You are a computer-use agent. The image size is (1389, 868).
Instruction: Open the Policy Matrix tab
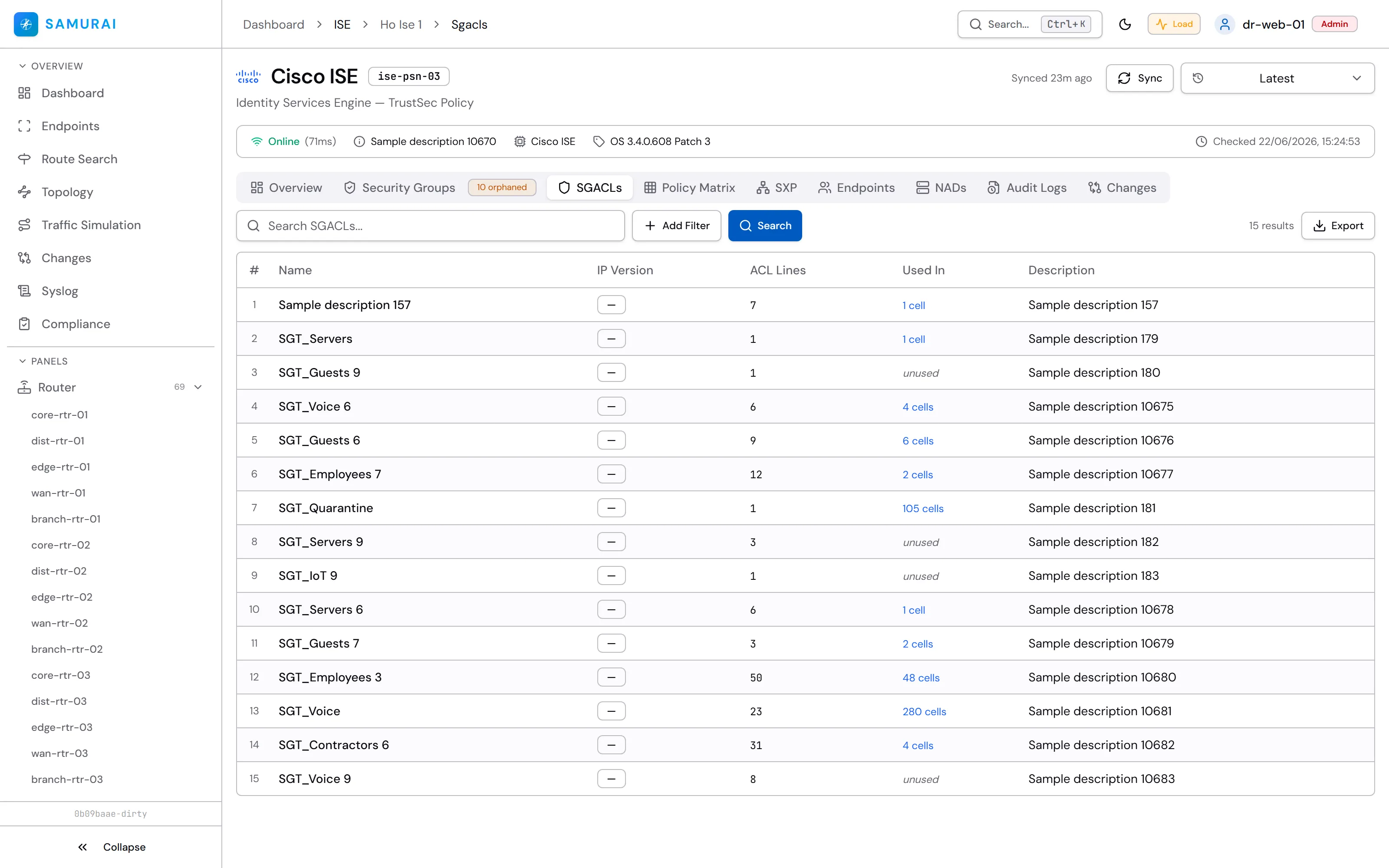[690, 188]
